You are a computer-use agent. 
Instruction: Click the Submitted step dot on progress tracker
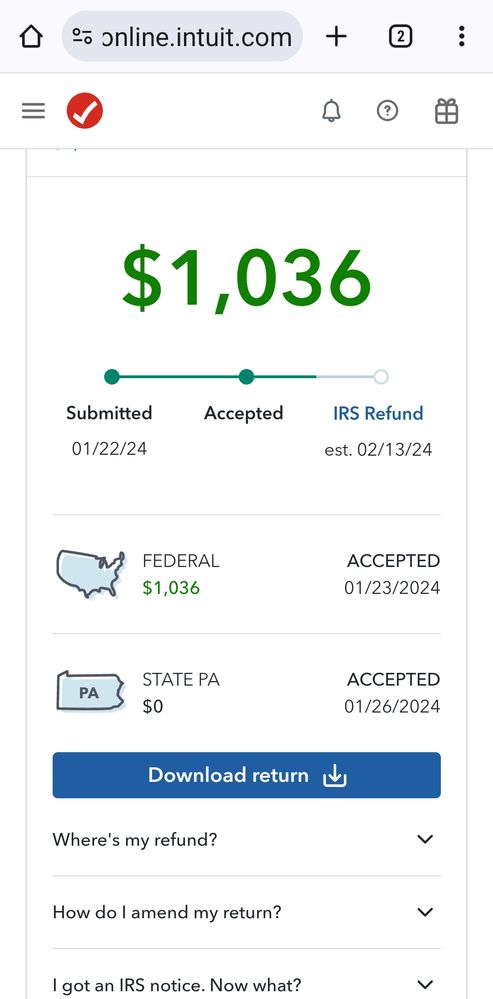112,377
